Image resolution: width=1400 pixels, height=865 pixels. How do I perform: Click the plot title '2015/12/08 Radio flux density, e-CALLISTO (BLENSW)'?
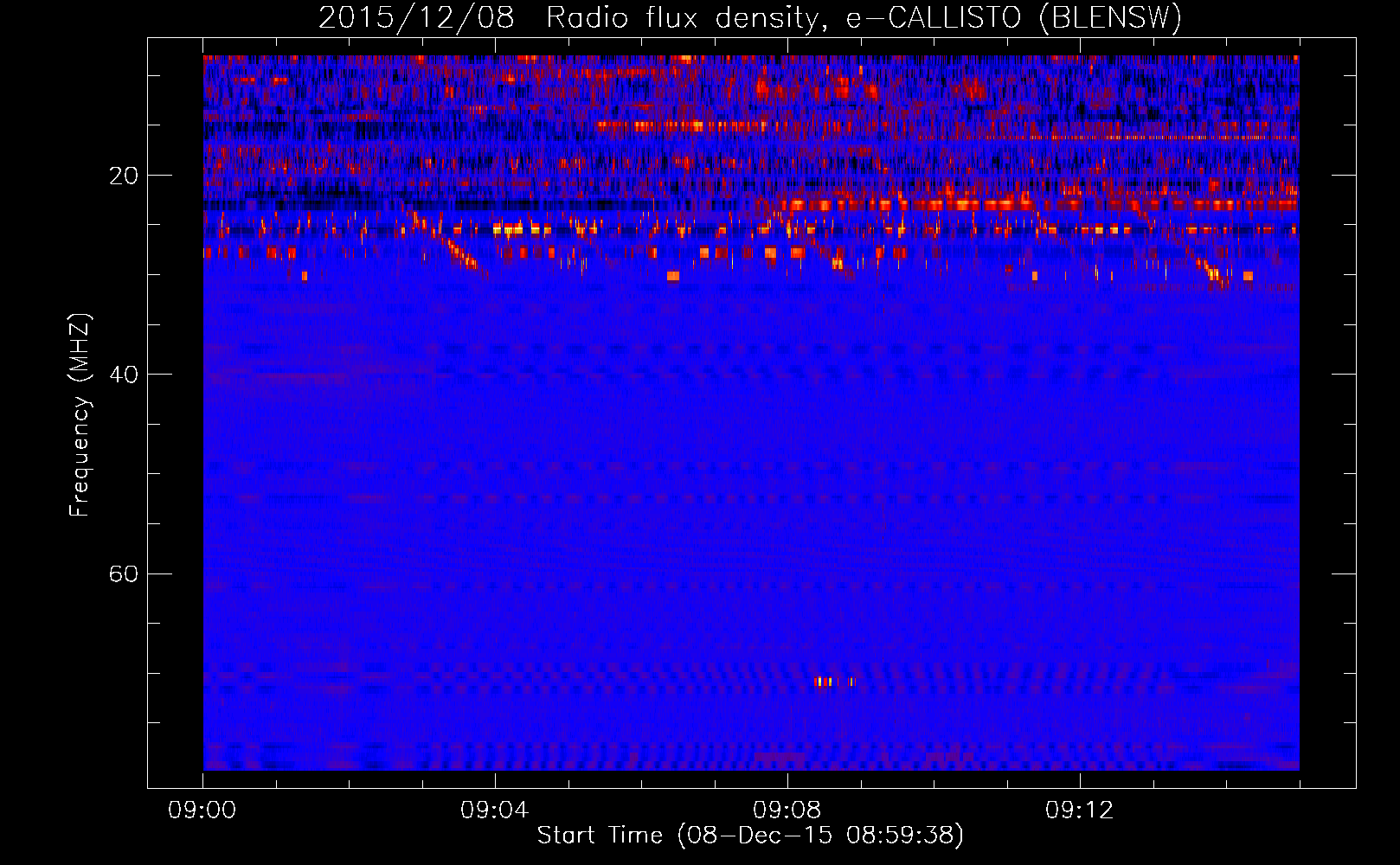pos(750,17)
